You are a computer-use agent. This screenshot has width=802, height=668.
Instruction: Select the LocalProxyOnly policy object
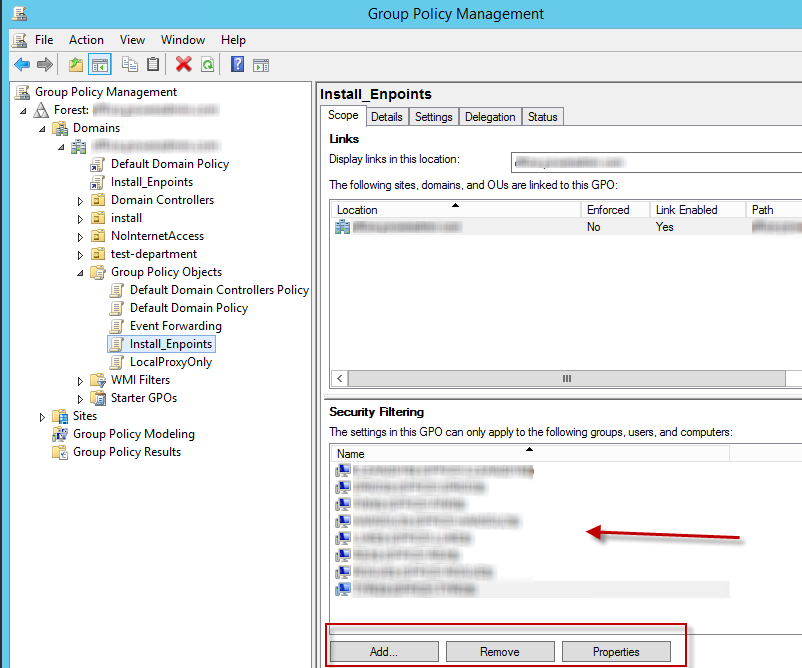170,362
